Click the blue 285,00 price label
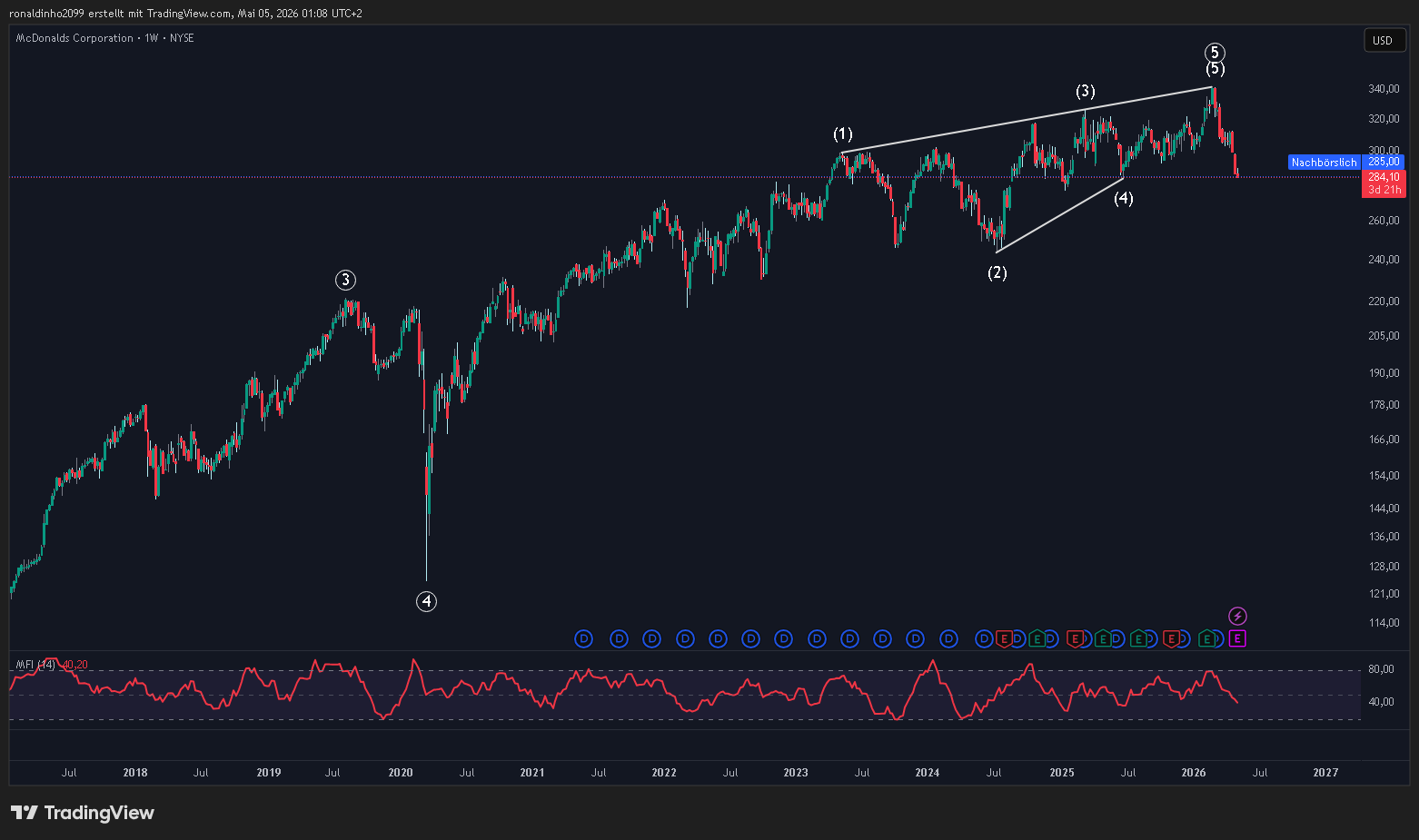 1384,162
